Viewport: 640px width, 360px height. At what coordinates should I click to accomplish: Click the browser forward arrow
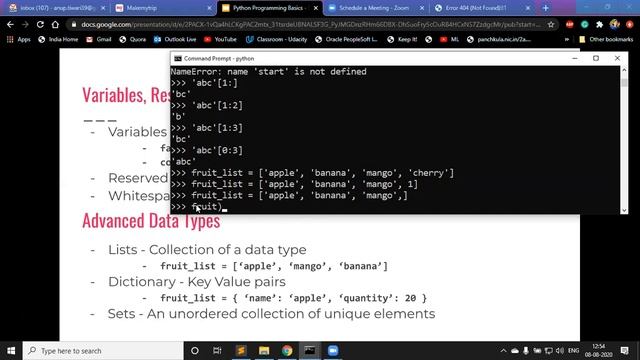click(25, 24)
